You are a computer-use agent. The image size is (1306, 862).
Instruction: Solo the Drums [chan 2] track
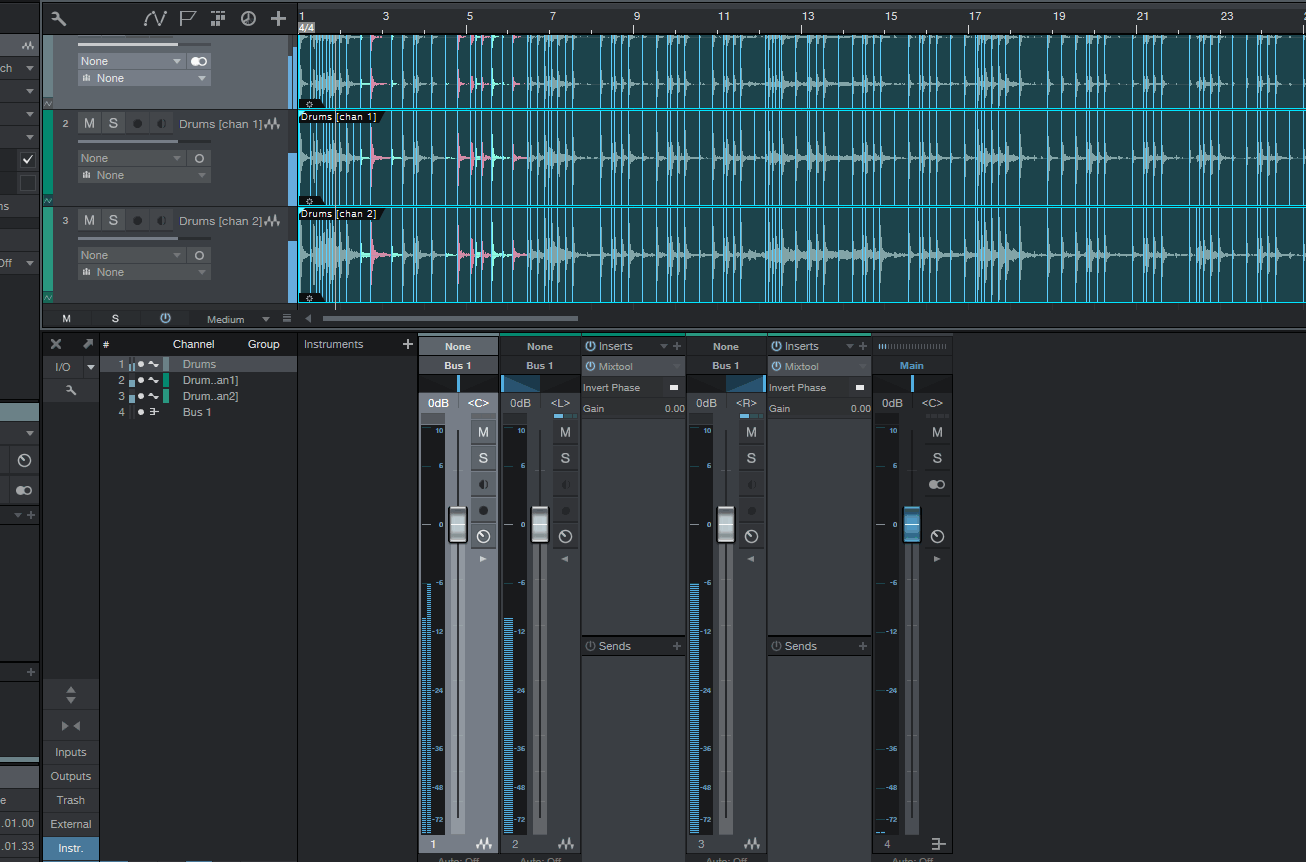click(x=113, y=220)
